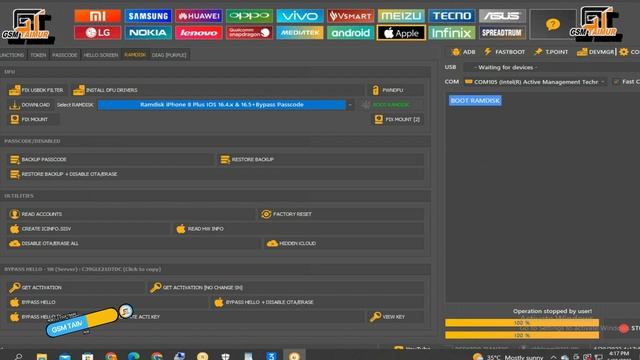Select the ASUS brand tile

[502, 16]
